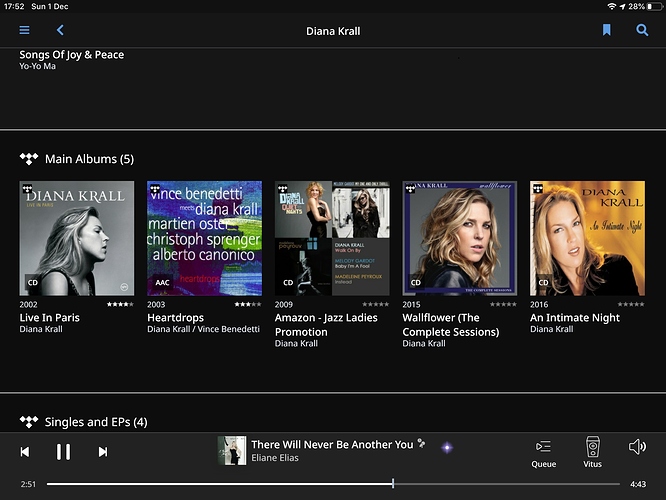
Task: Rate An Intimate Night via stars
Action: click(631, 304)
